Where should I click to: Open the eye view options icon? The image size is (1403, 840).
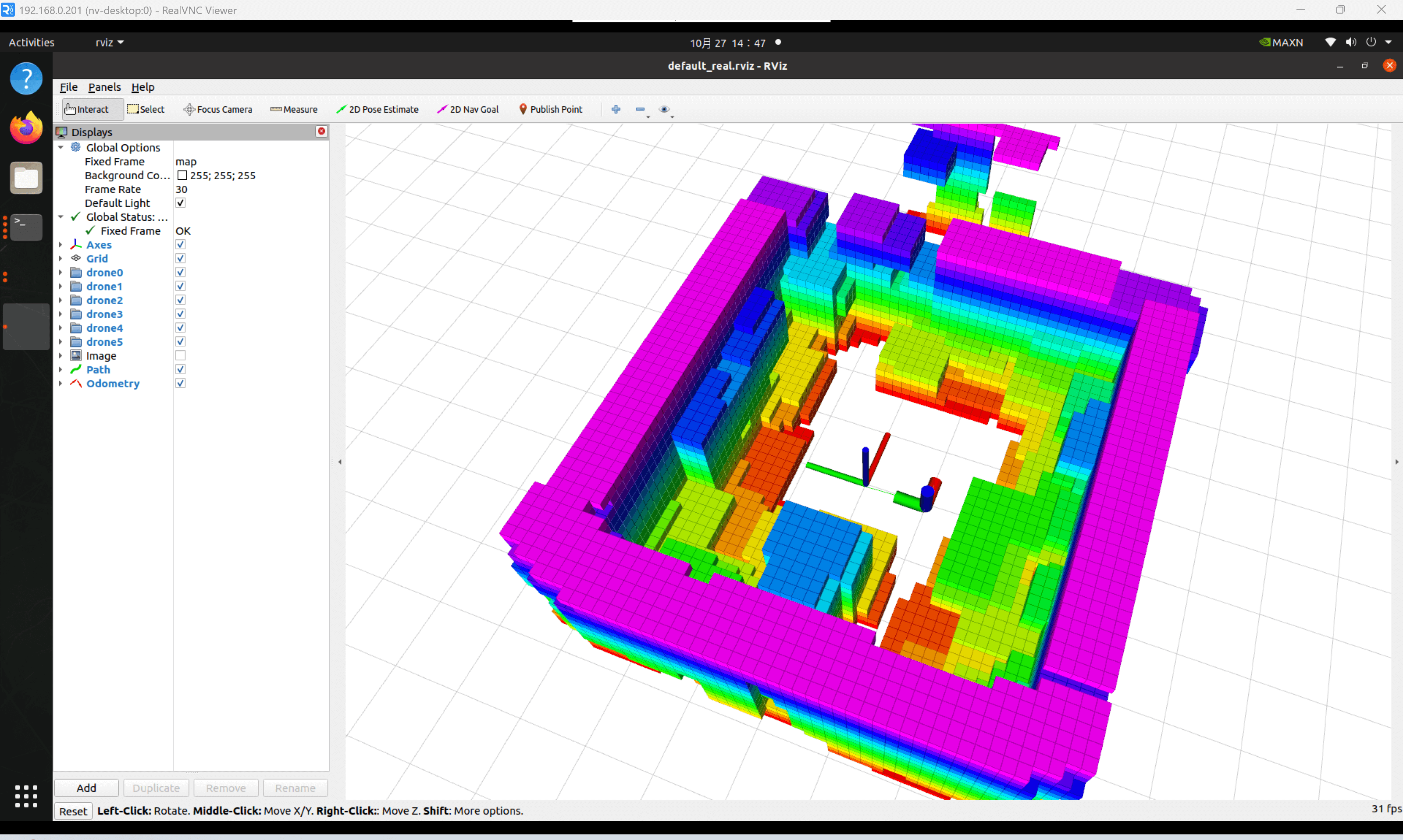(665, 109)
